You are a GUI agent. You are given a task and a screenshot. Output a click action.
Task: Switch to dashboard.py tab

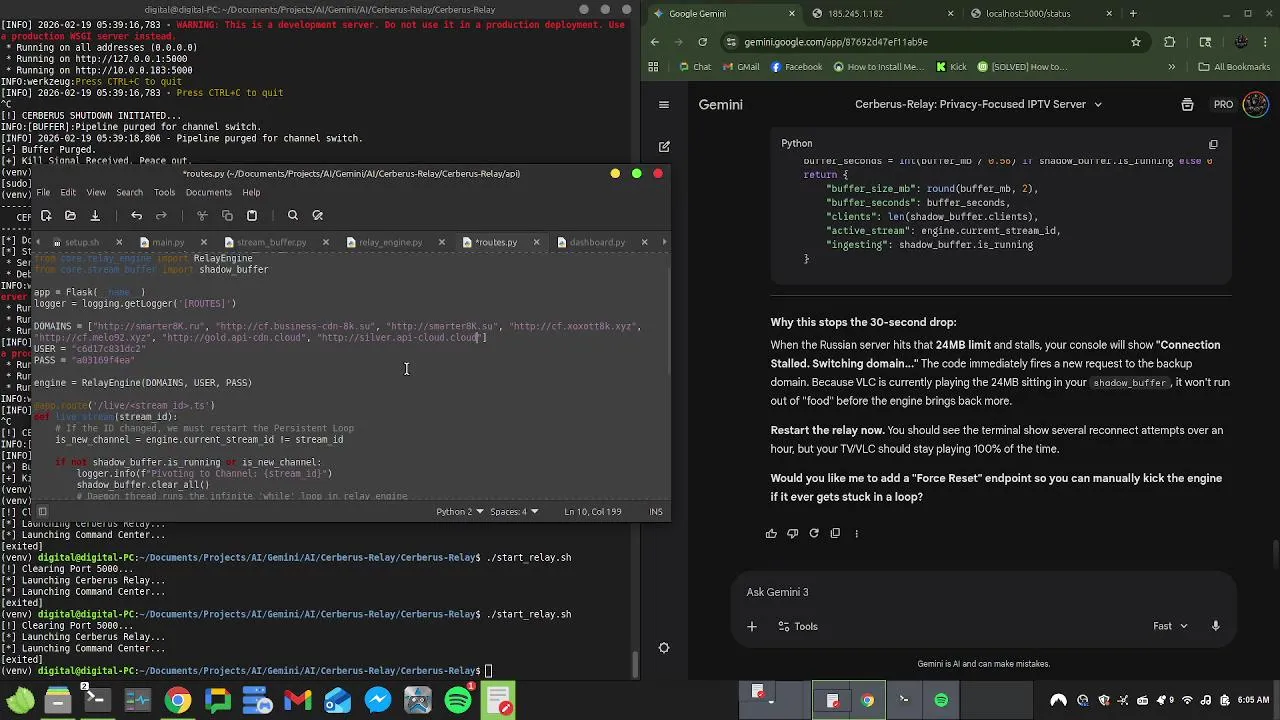[x=597, y=242]
